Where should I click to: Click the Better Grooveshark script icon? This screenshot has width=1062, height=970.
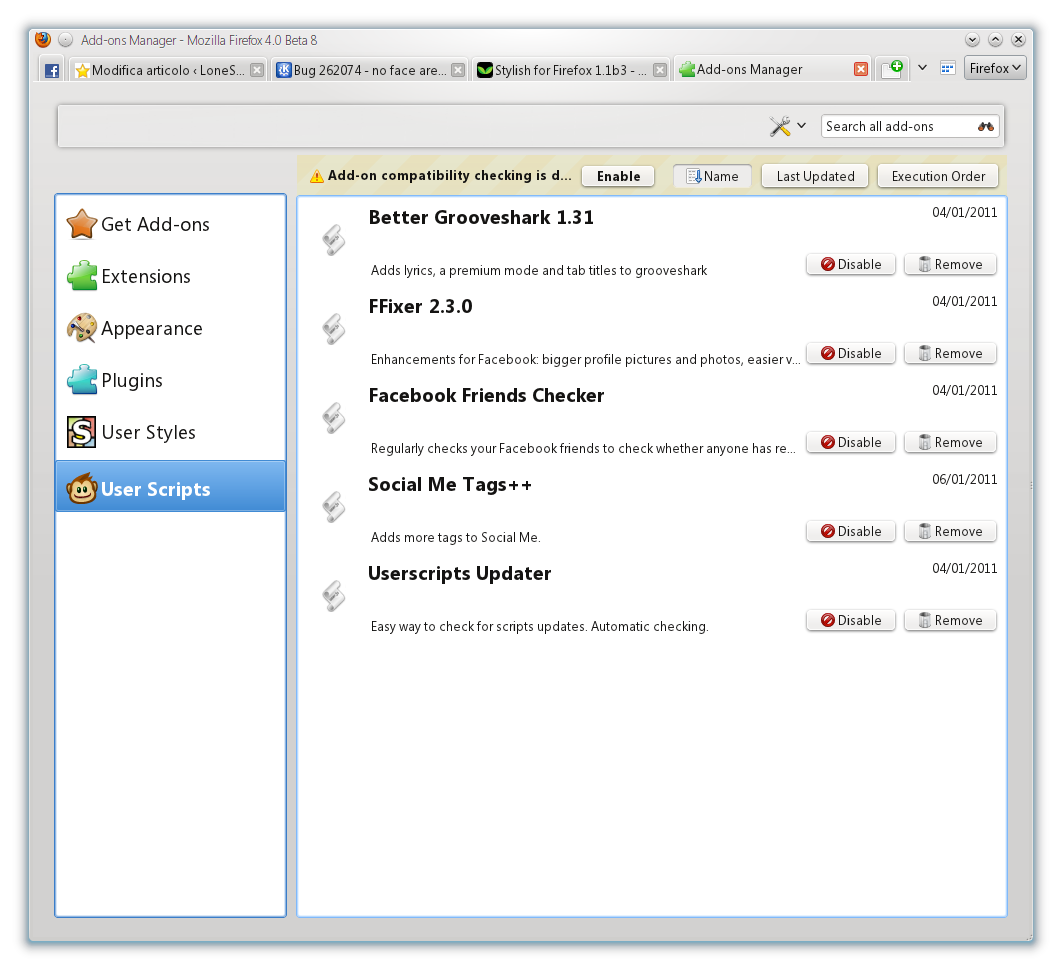coord(333,240)
